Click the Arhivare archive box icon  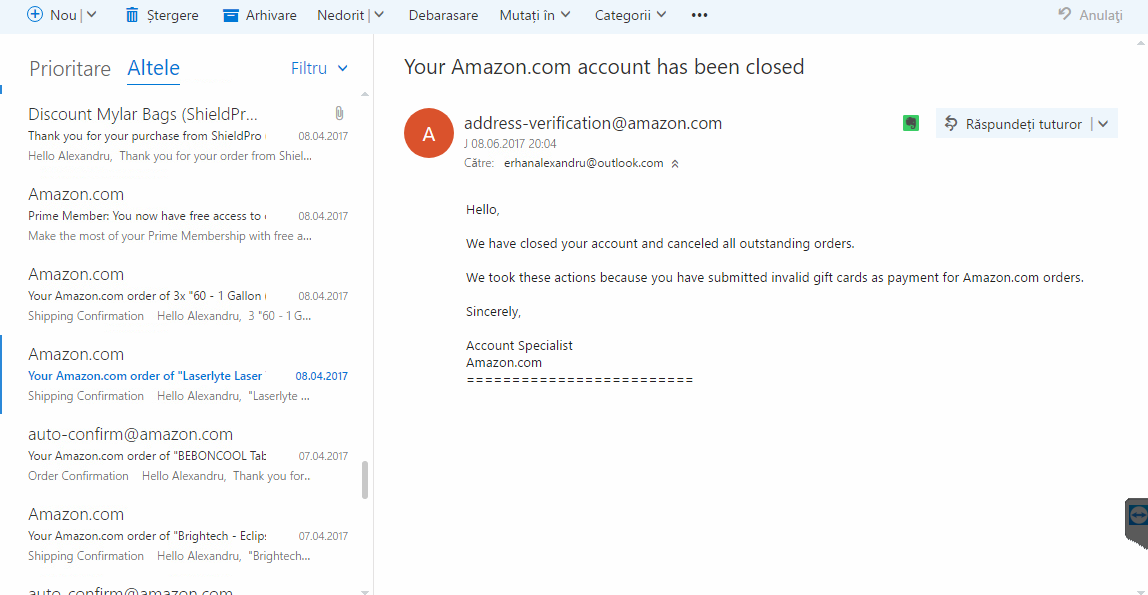click(x=231, y=15)
